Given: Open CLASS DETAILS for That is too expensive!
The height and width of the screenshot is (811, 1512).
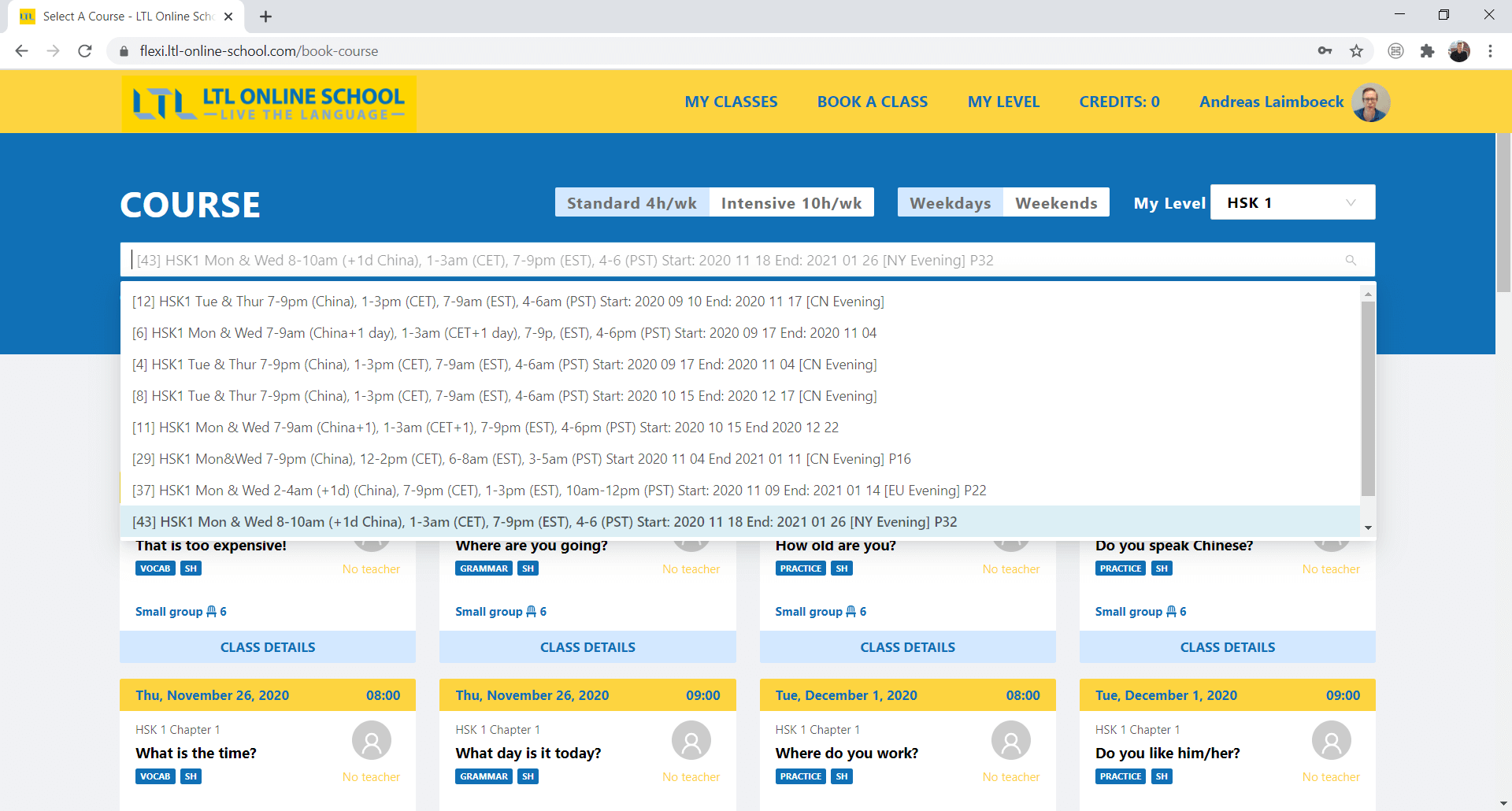Looking at the screenshot, I should pos(268,647).
